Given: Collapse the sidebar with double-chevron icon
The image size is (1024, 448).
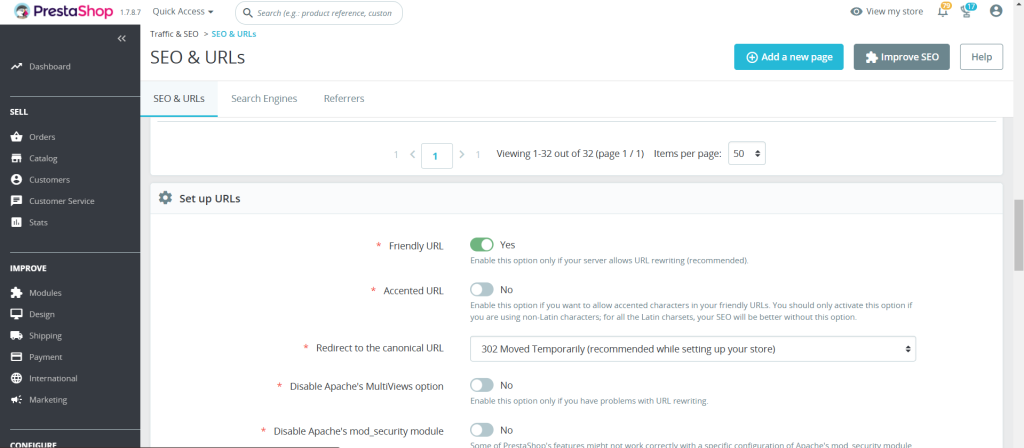Looking at the screenshot, I should click(121, 39).
